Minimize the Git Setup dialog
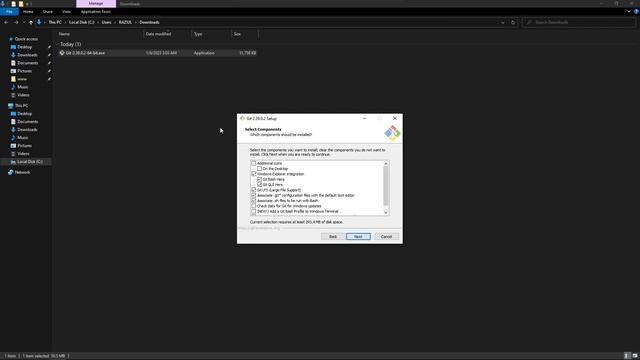 click(x=364, y=118)
